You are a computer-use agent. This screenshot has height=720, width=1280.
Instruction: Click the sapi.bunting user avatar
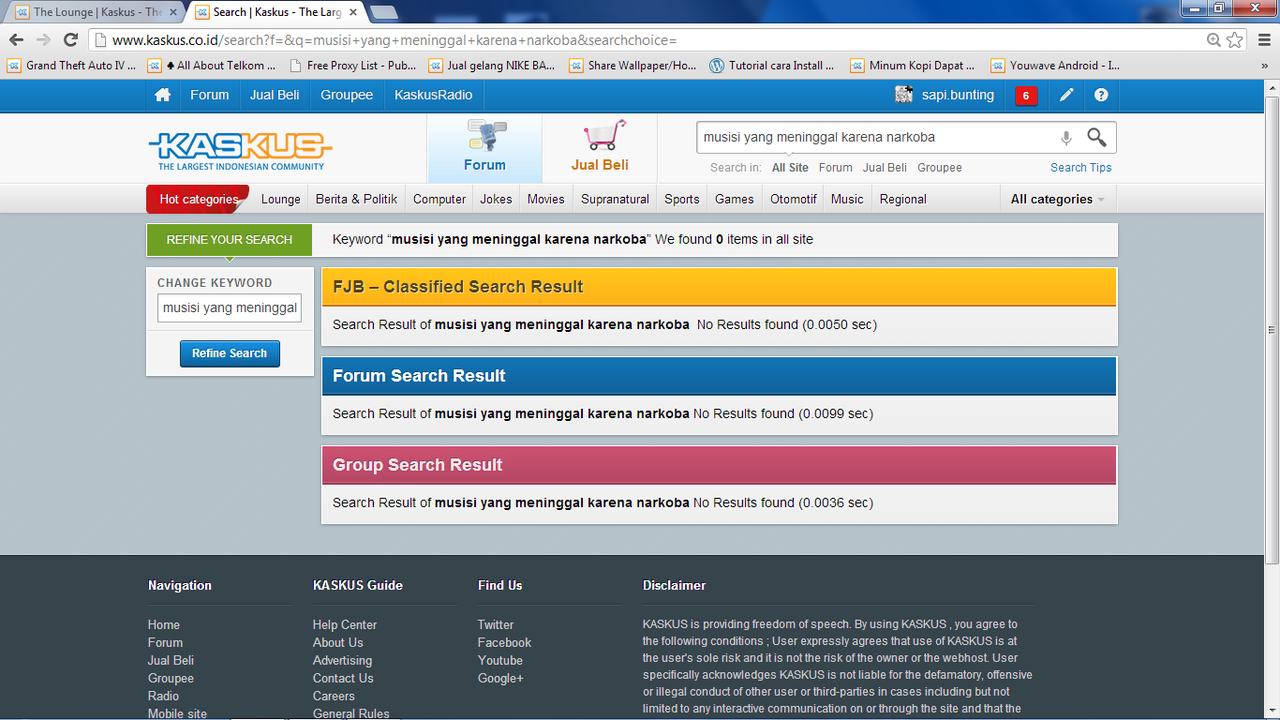904,95
